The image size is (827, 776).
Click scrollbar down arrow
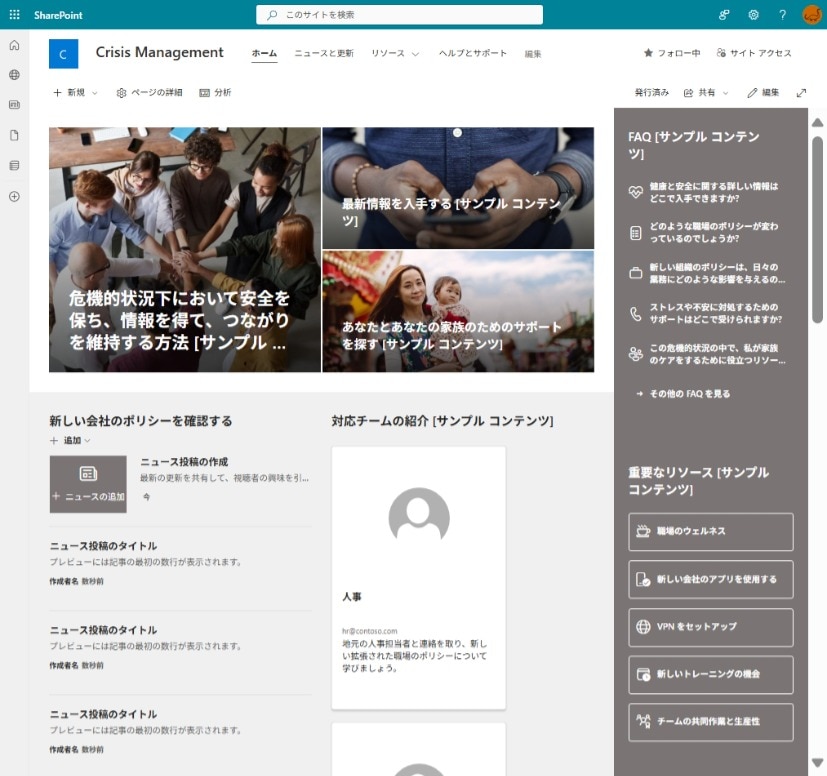[x=818, y=763]
